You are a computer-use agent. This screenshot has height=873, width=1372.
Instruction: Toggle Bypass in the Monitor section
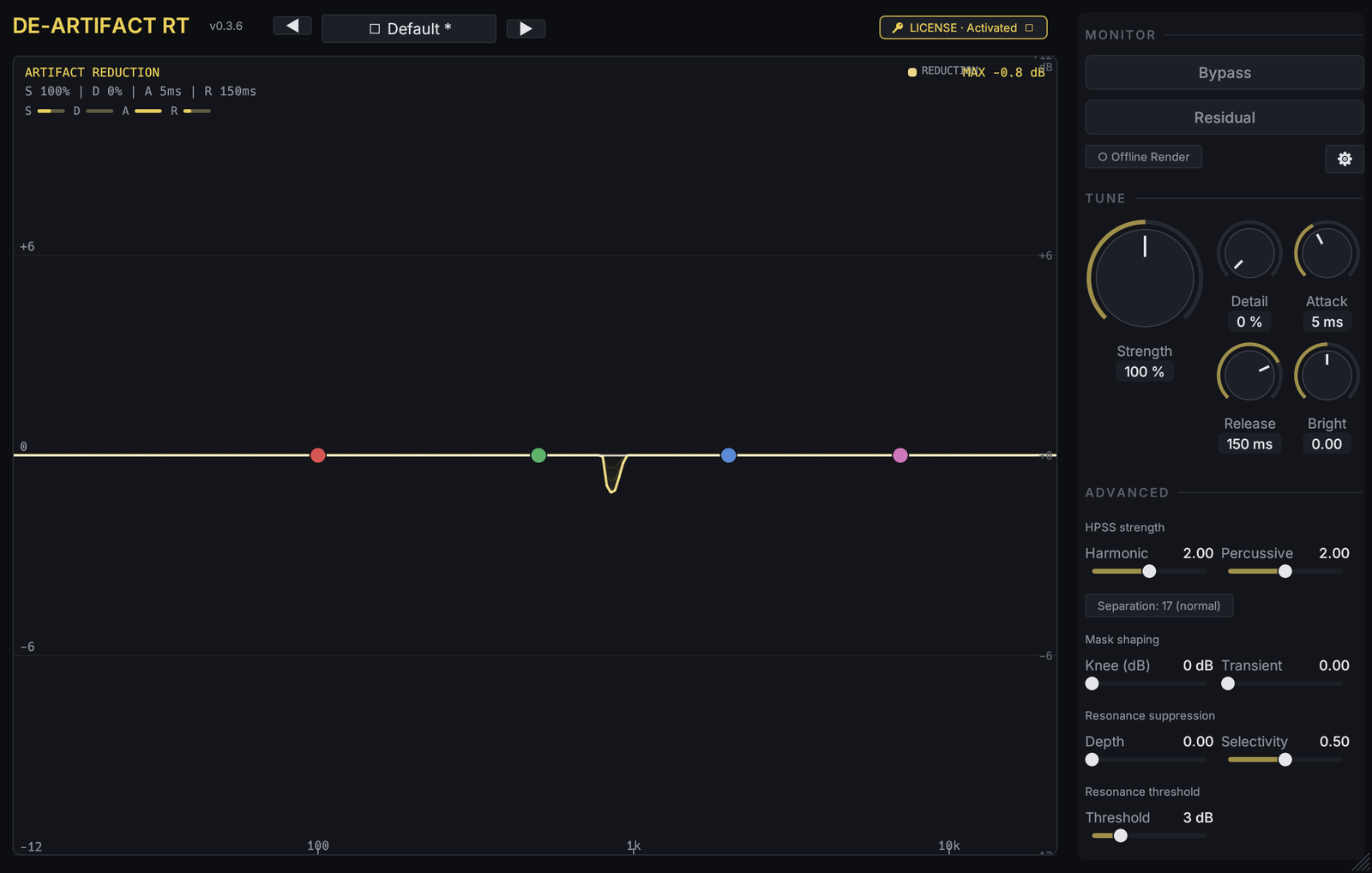(1225, 73)
